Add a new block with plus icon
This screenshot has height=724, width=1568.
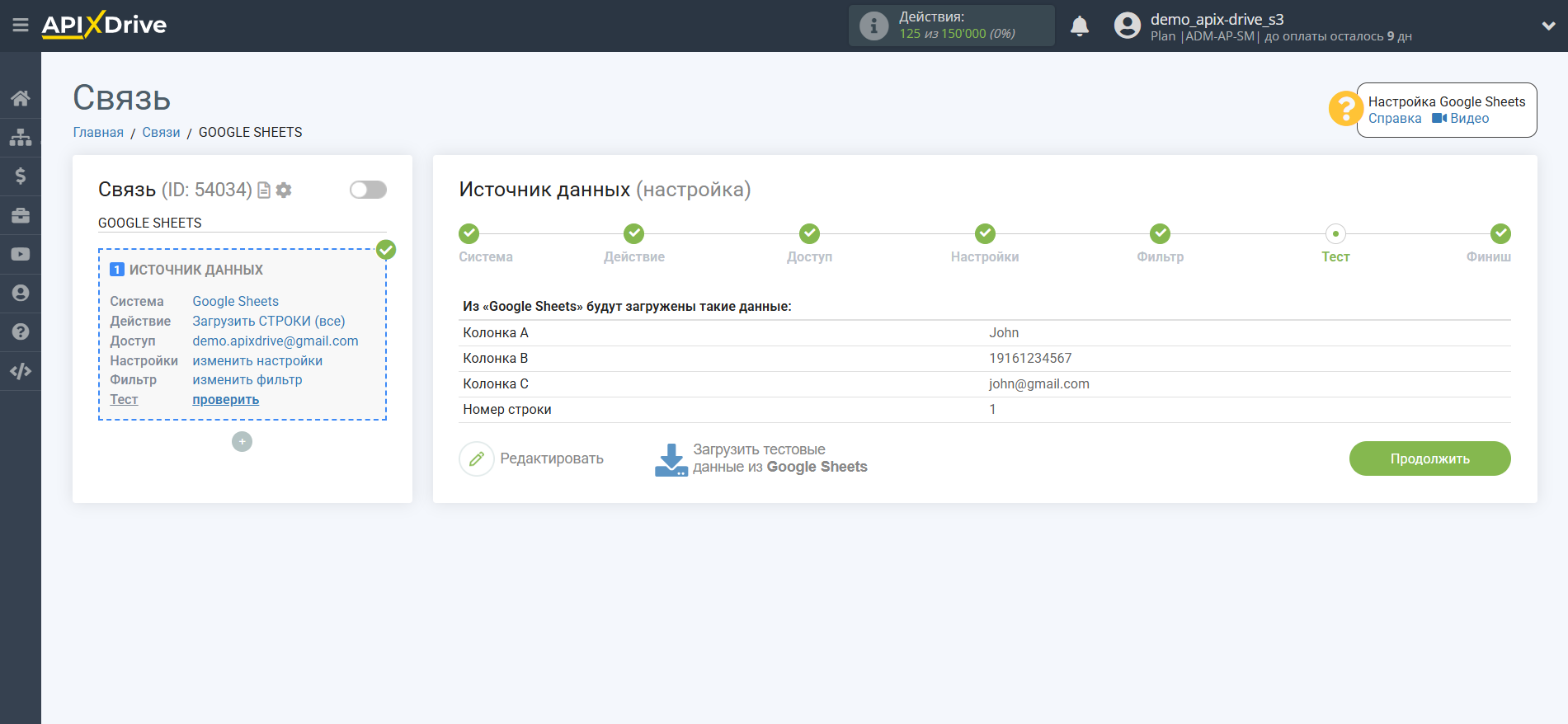[242, 442]
